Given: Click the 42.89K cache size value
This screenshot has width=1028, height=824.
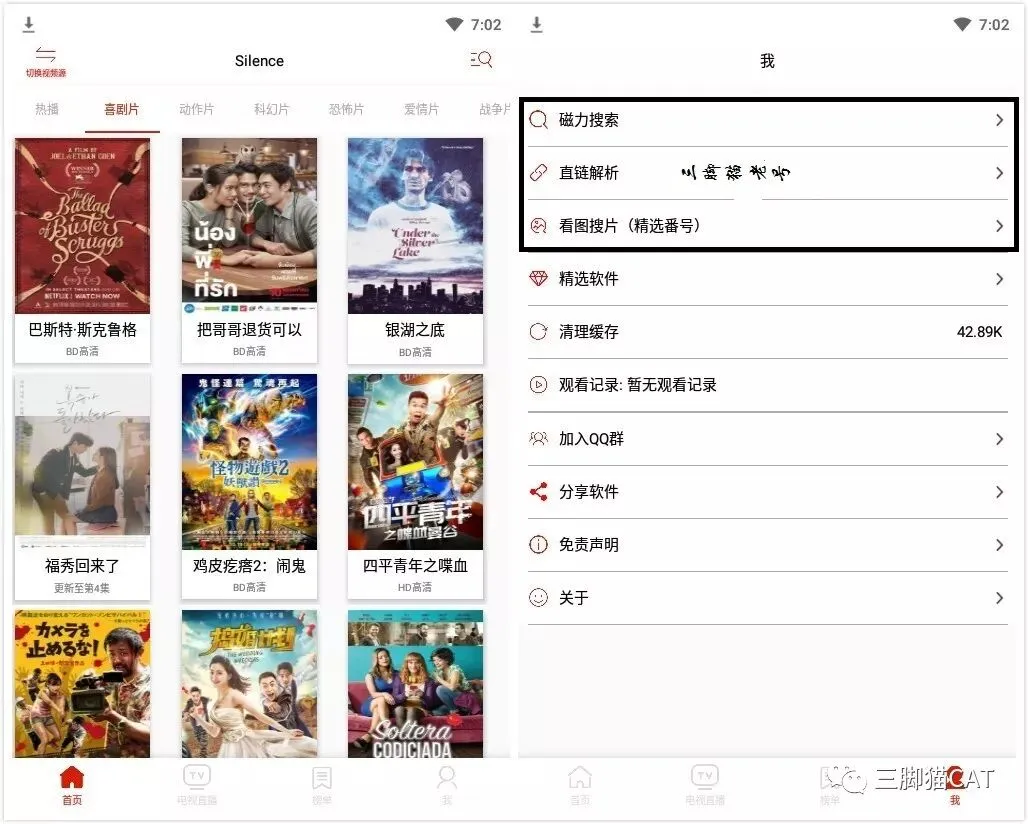Looking at the screenshot, I should click(x=979, y=332).
